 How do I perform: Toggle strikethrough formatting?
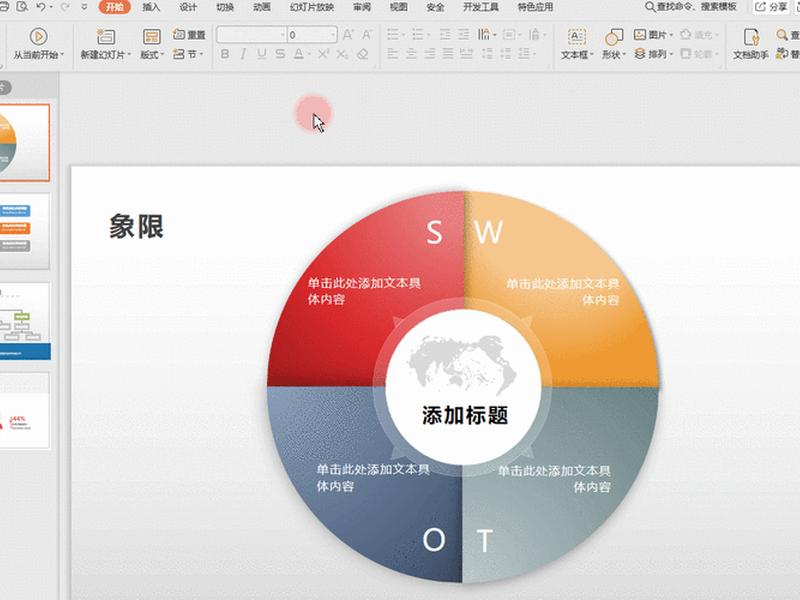point(280,54)
